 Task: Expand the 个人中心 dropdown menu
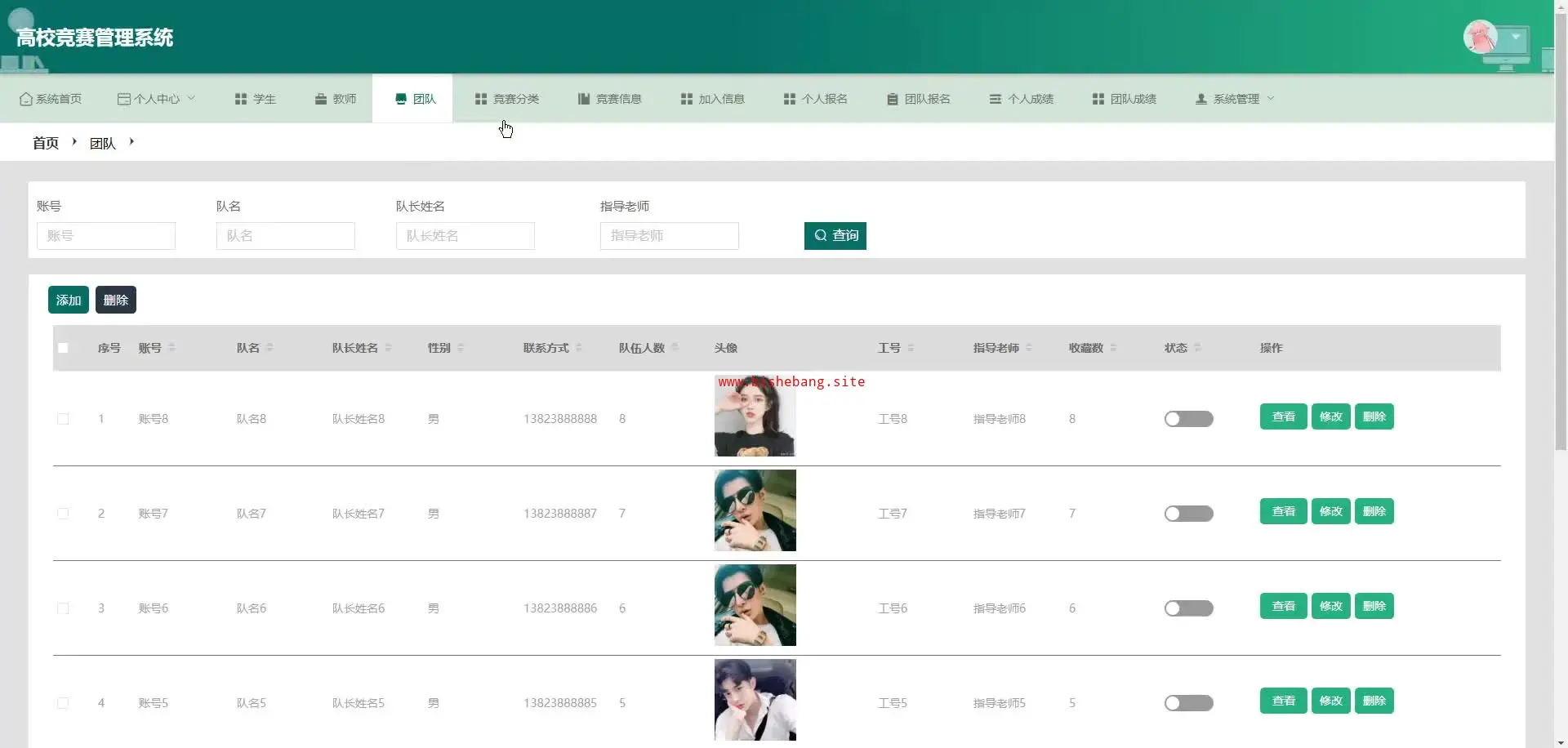[x=157, y=99]
